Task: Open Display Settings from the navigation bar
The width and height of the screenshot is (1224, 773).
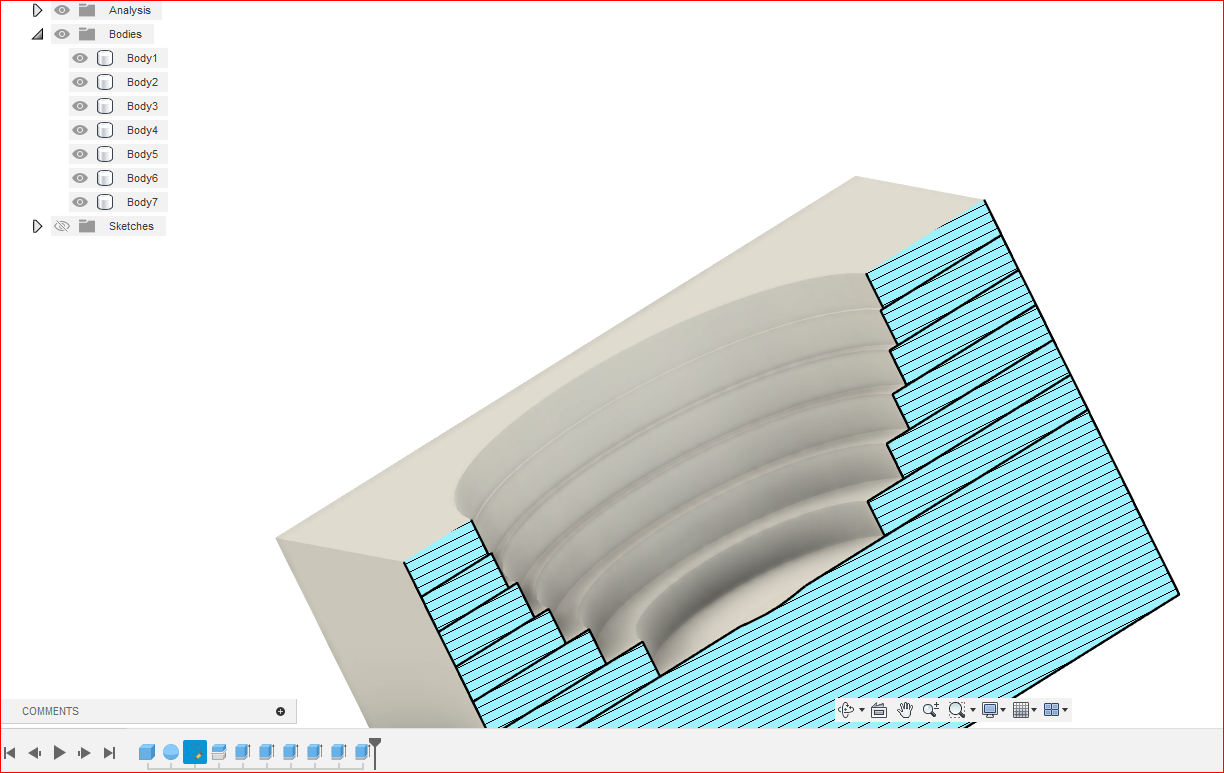Action: pos(988,709)
